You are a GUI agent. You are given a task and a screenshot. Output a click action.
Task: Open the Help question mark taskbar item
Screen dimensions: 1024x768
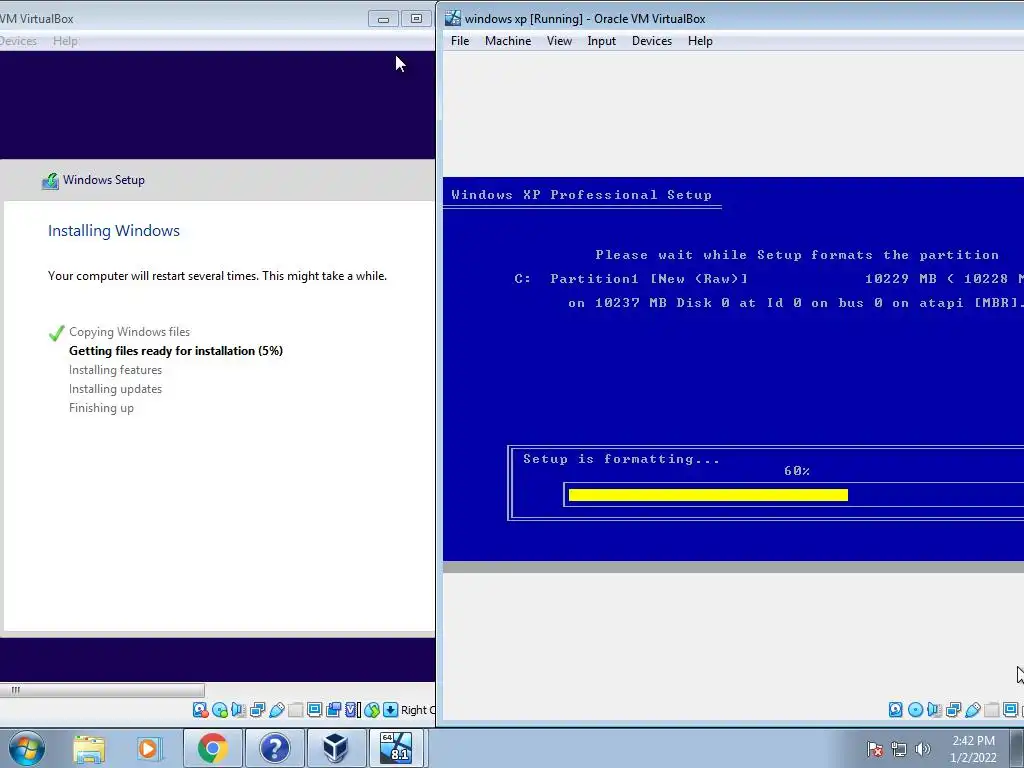275,748
